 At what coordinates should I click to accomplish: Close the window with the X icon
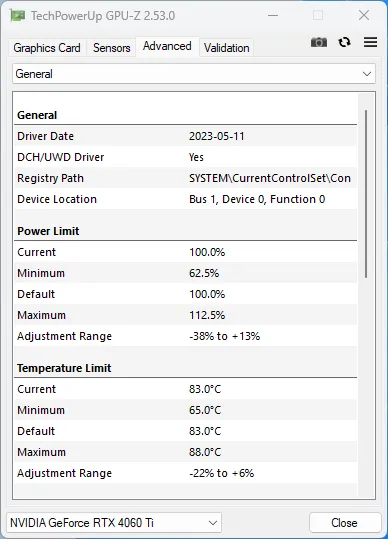364,15
